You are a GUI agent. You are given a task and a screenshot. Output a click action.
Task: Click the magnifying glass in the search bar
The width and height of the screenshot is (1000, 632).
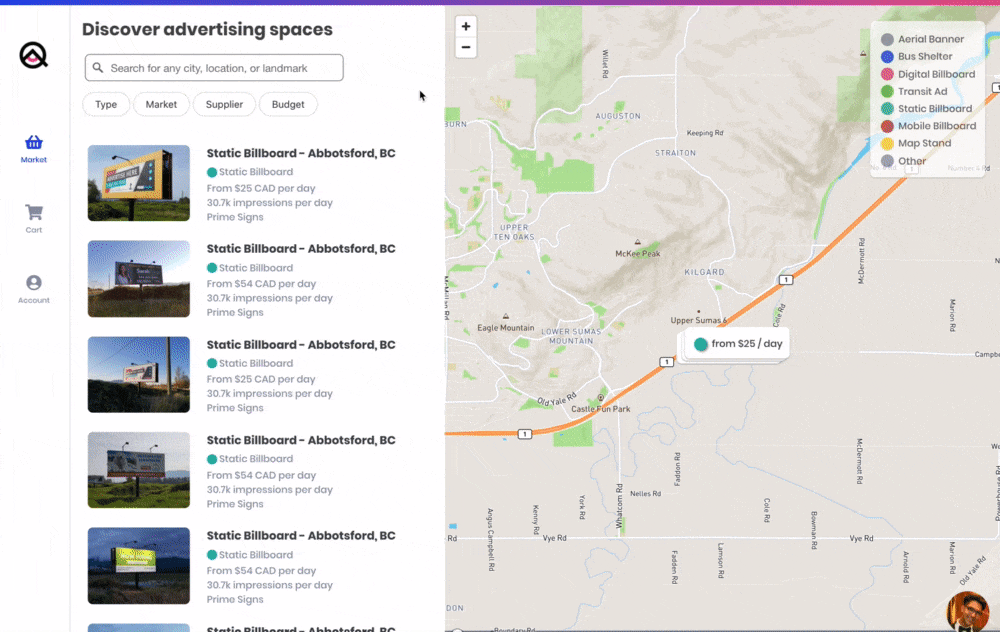tap(97, 67)
